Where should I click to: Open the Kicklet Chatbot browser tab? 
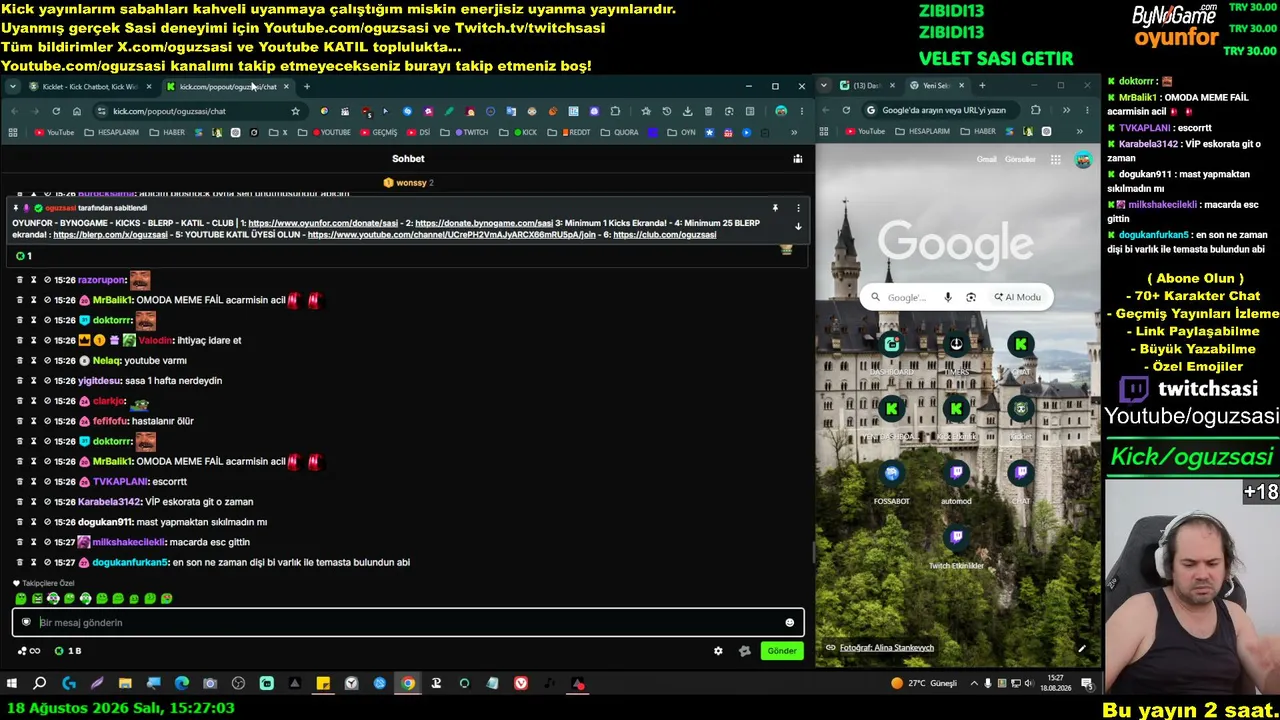pos(90,87)
